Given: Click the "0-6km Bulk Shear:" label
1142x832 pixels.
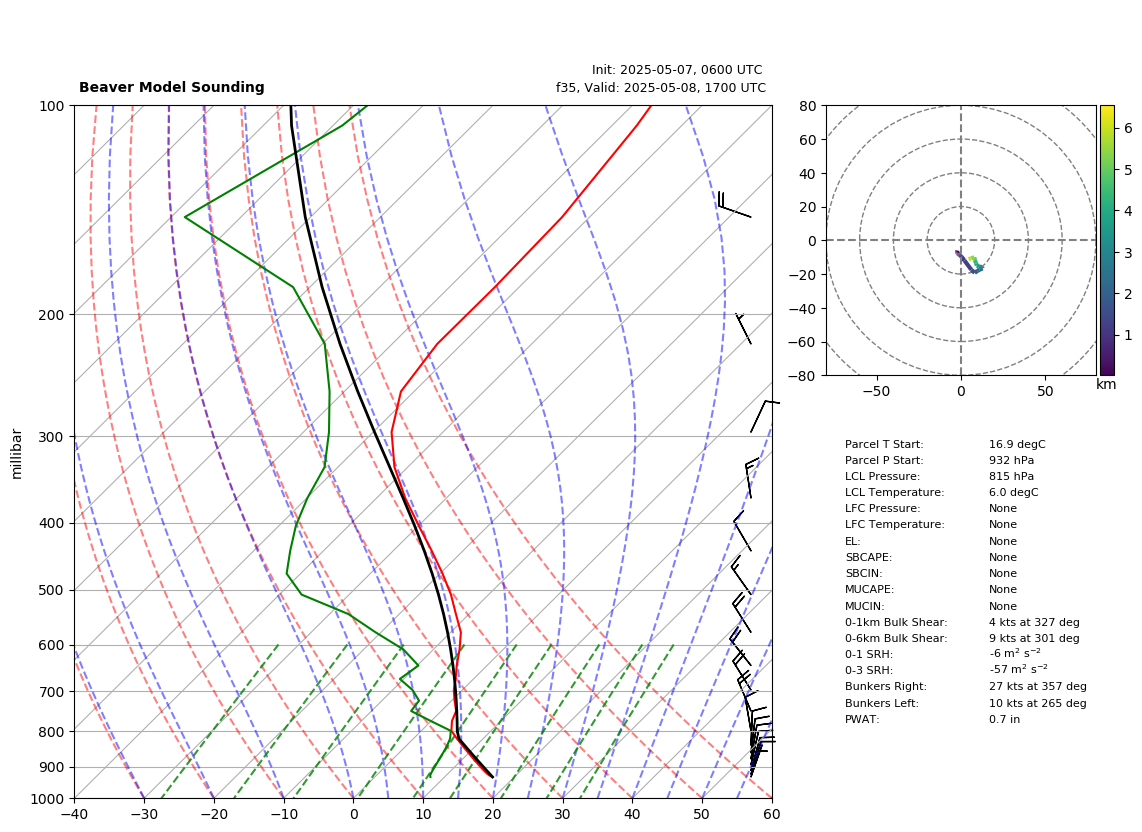Looking at the screenshot, I should tap(896, 638).
